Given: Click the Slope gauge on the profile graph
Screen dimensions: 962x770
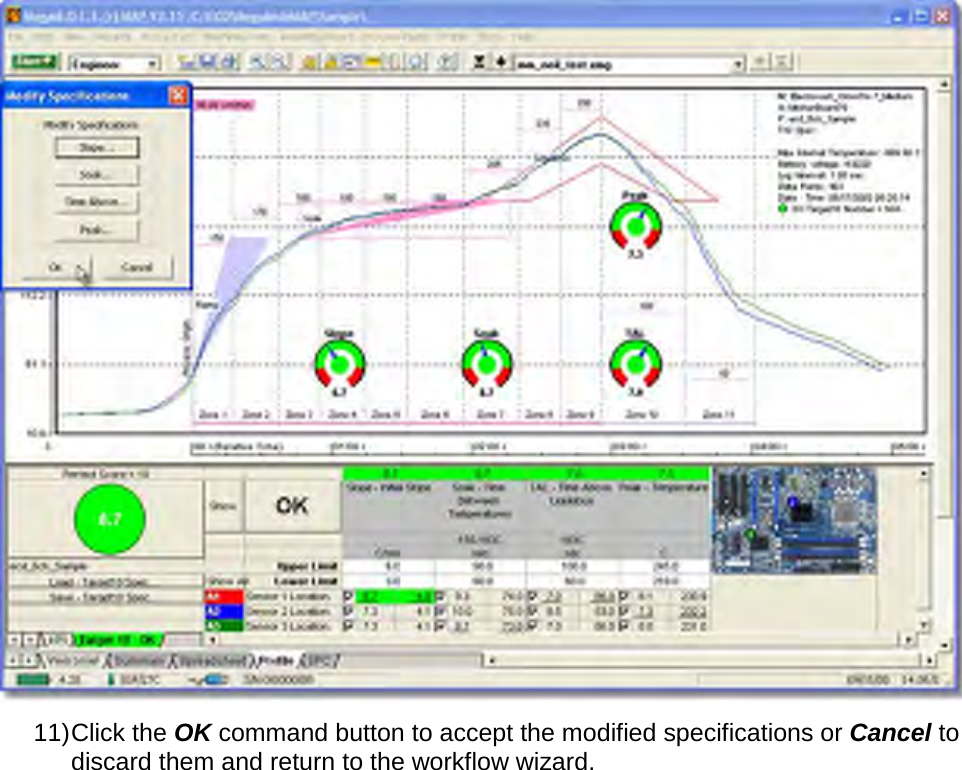Looking at the screenshot, I should [x=339, y=364].
